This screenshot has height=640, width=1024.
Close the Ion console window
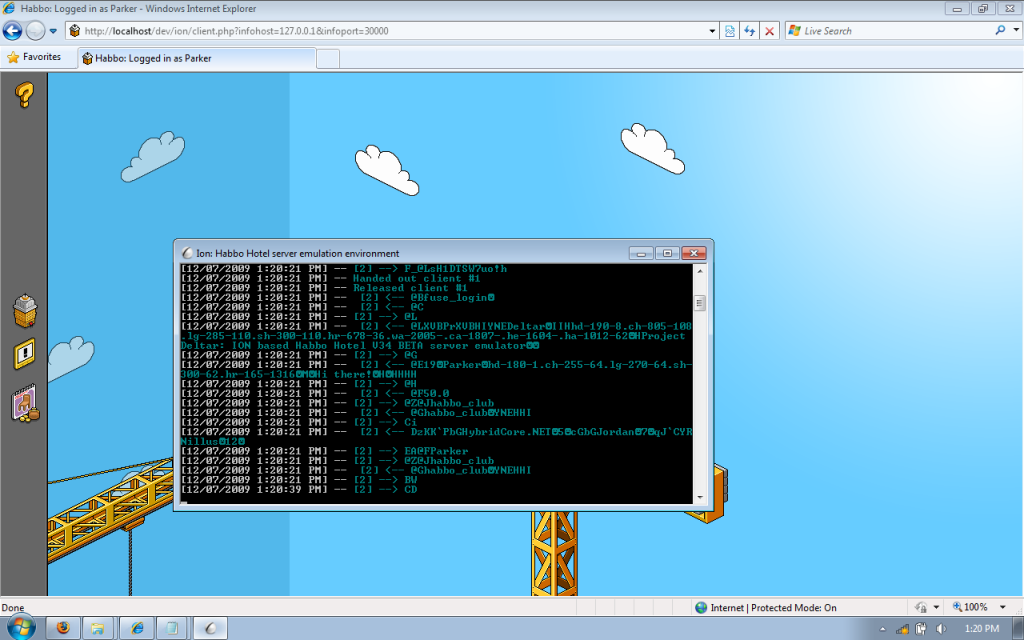(694, 253)
